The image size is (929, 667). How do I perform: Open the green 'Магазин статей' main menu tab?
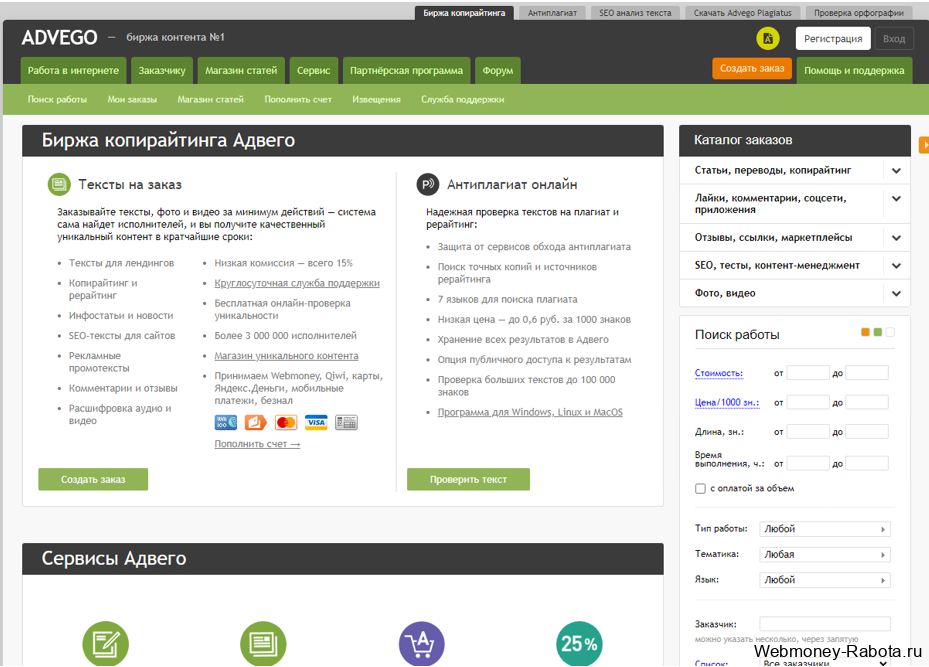pos(241,70)
